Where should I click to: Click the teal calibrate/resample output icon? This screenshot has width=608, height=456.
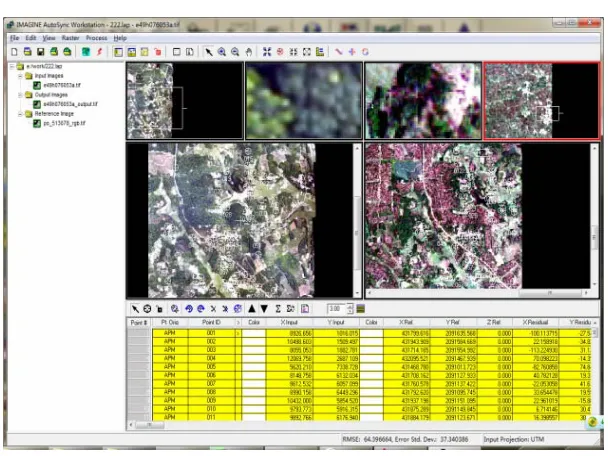coord(86,52)
